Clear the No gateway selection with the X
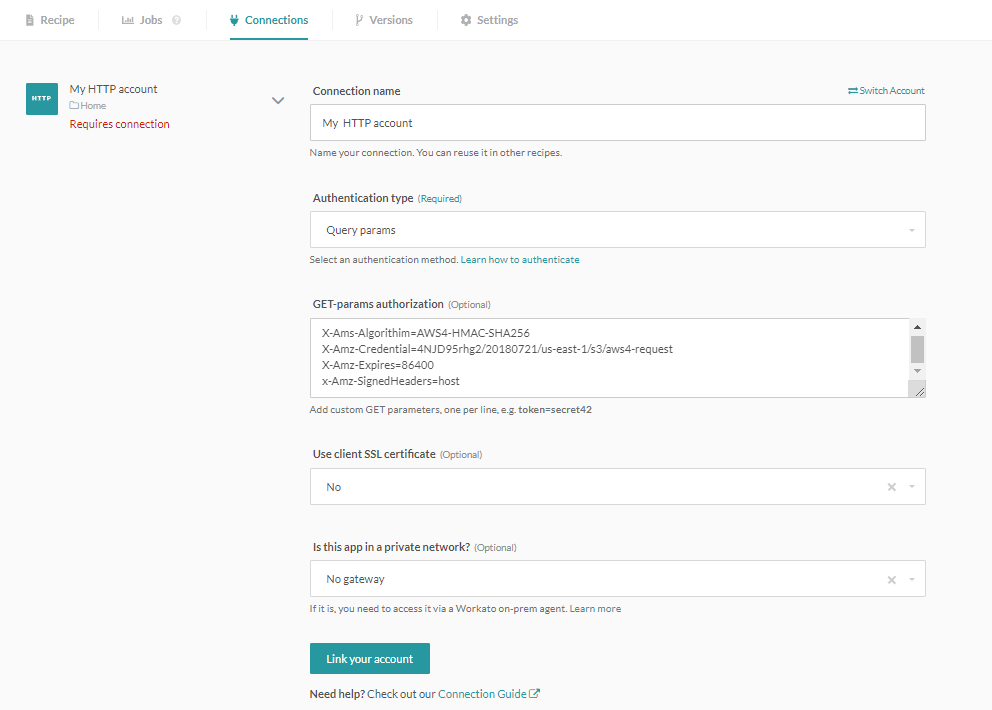Viewport: 992px width, 710px height. point(890,578)
